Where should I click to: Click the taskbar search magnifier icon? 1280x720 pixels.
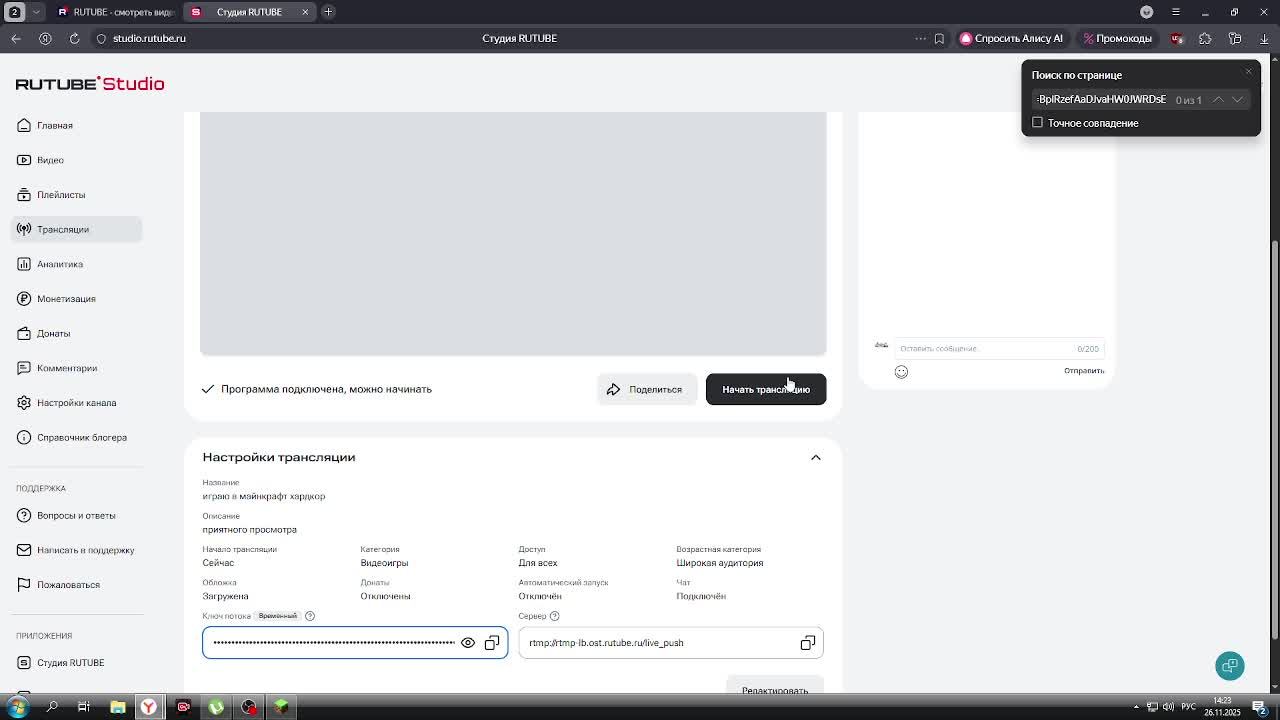tap(52, 707)
